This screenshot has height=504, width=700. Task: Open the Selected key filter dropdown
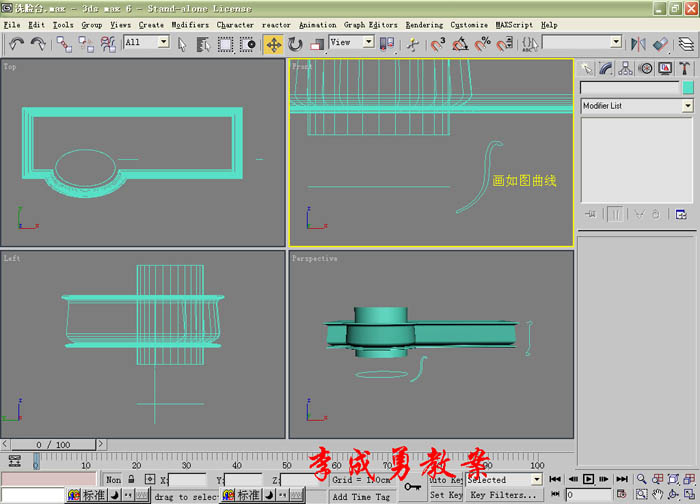tap(537, 480)
